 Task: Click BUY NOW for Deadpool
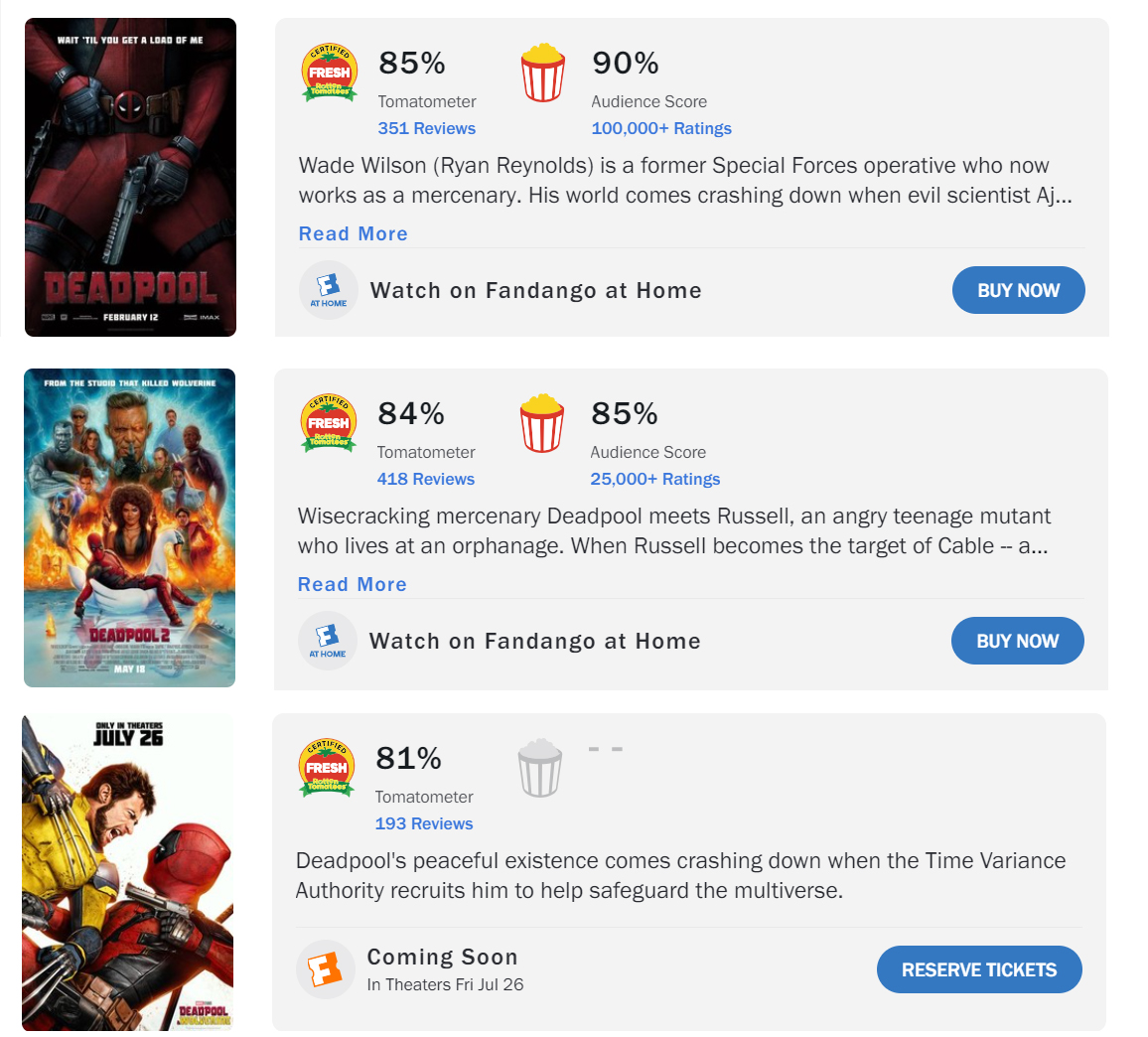[x=1018, y=289]
